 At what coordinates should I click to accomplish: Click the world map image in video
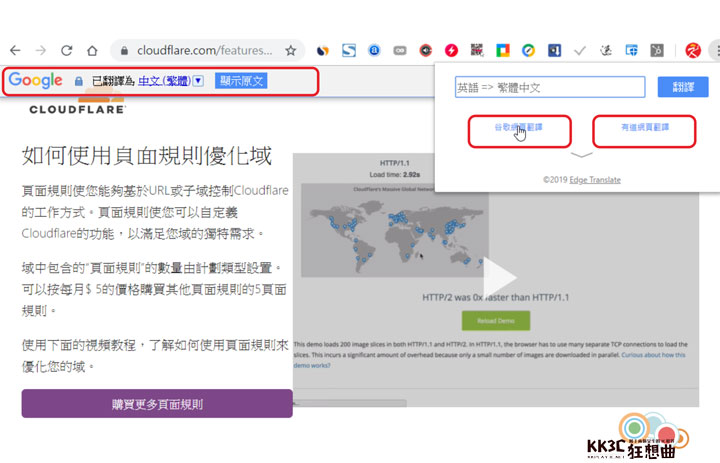(x=395, y=230)
